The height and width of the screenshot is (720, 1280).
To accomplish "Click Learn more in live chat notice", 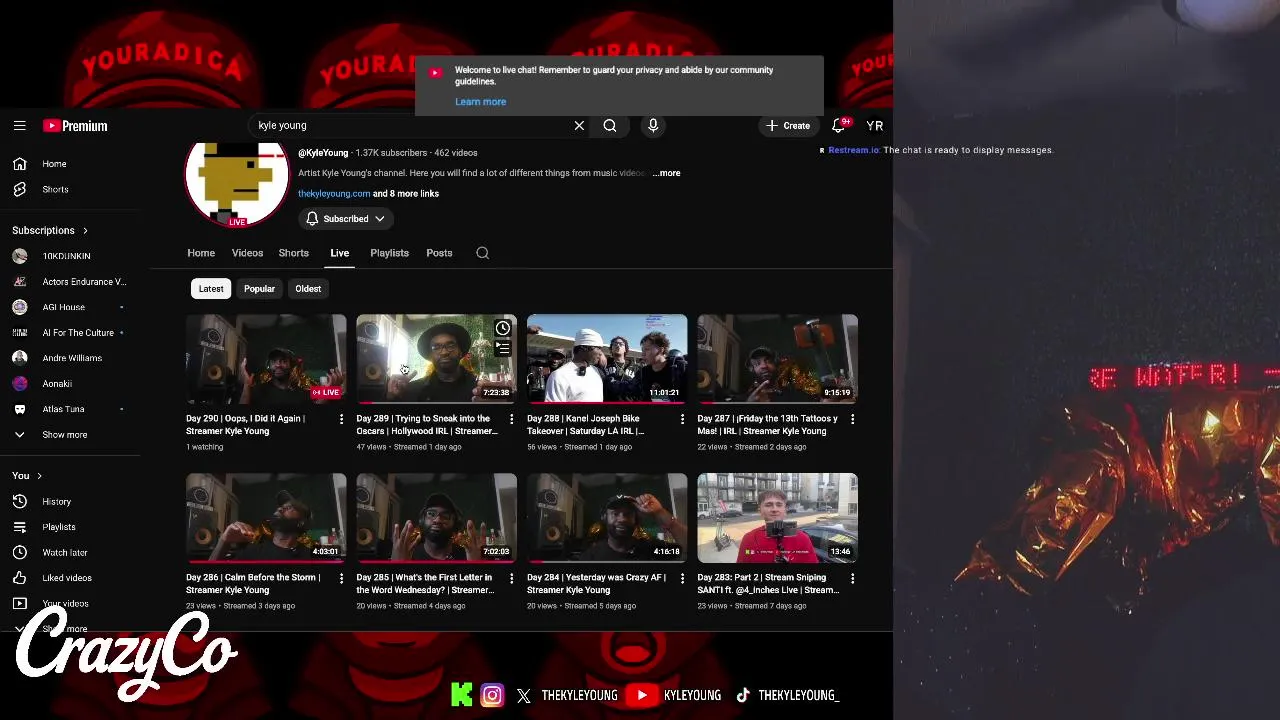I will pos(480,102).
